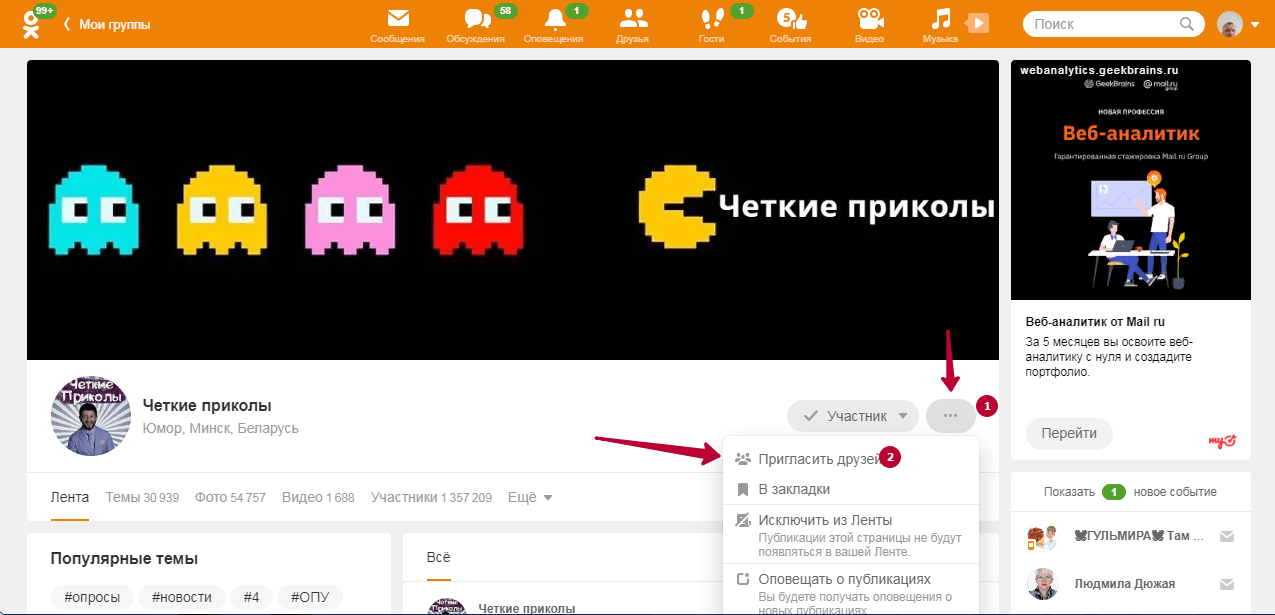Click the Перейти ad button
Viewport: 1275px width, 615px height.
click(x=1069, y=433)
